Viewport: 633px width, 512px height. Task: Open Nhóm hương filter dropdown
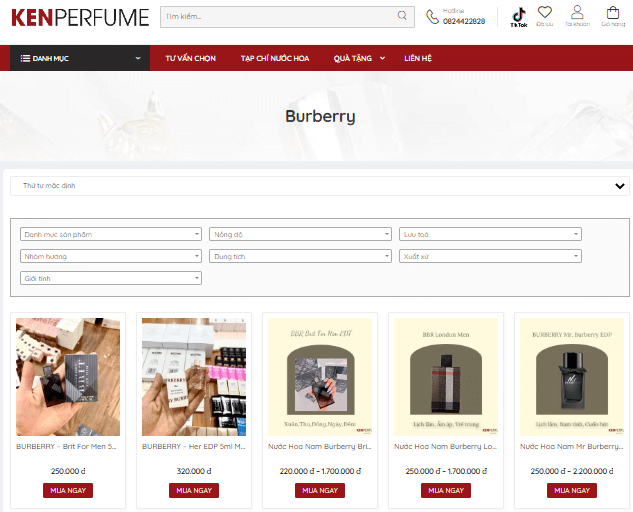(x=111, y=256)
